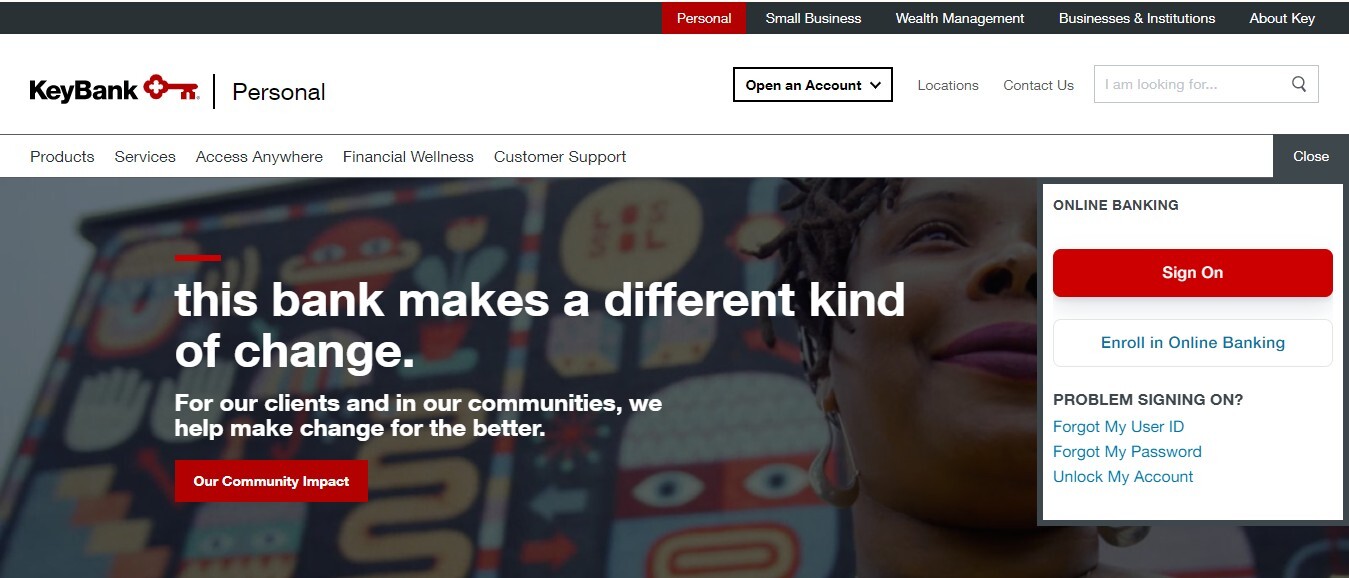This screenshot has height=578, width=1349.
Task: Click the Unlock My Account link
Action: (1123, 476)
